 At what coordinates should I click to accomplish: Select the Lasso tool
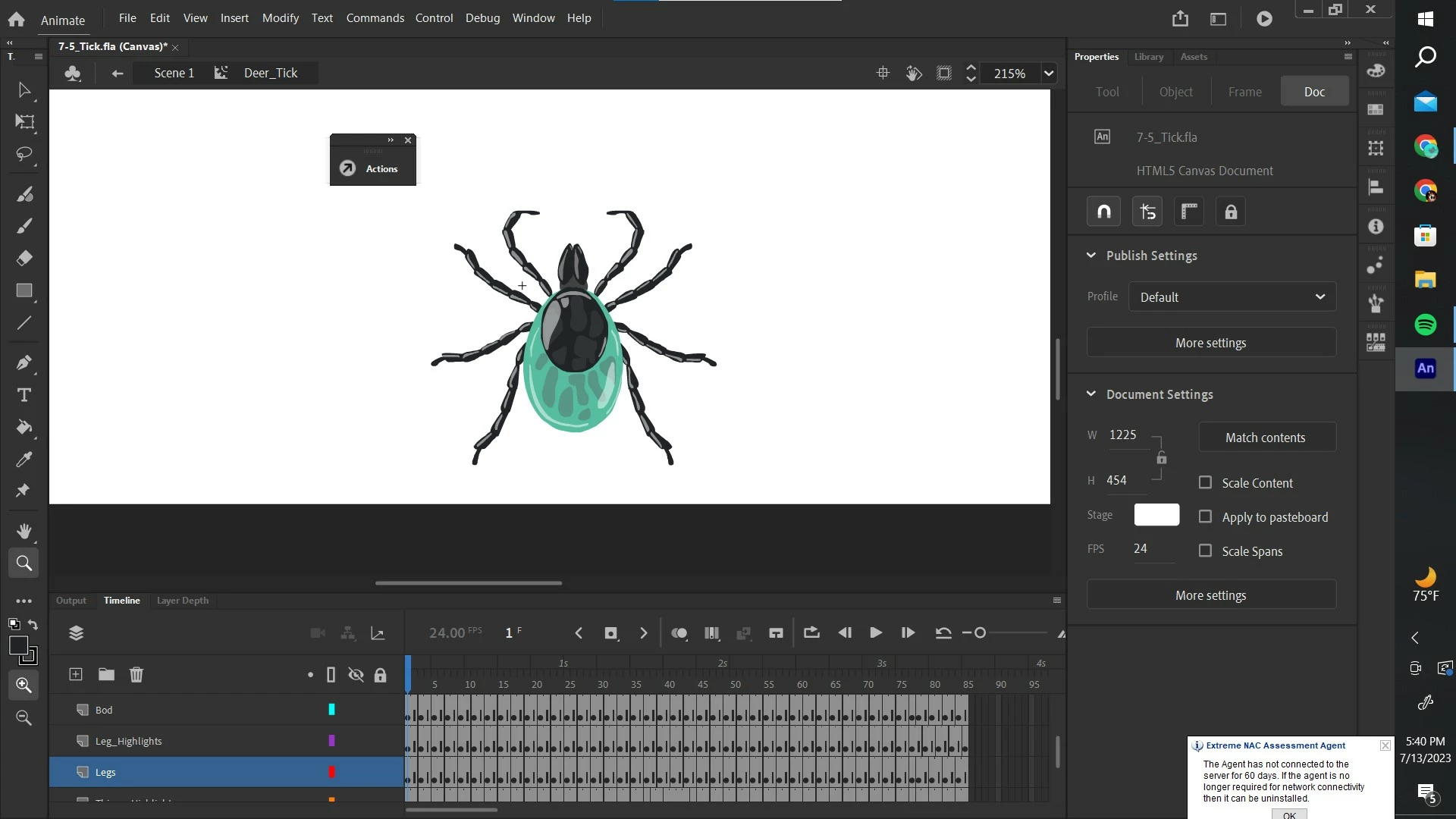coord(24,155)
